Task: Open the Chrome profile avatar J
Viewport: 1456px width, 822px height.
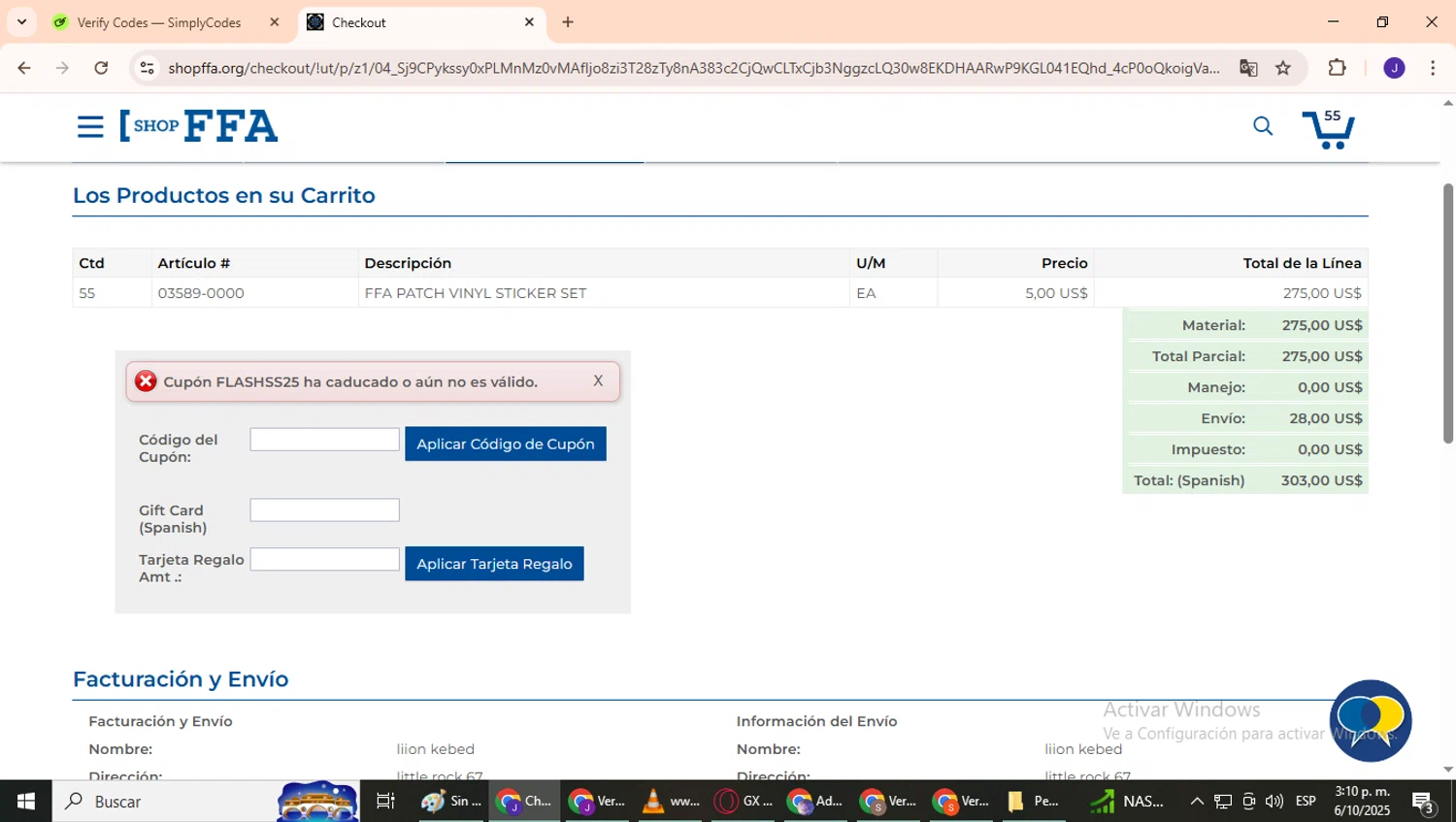Action: tap(1394, 68)
